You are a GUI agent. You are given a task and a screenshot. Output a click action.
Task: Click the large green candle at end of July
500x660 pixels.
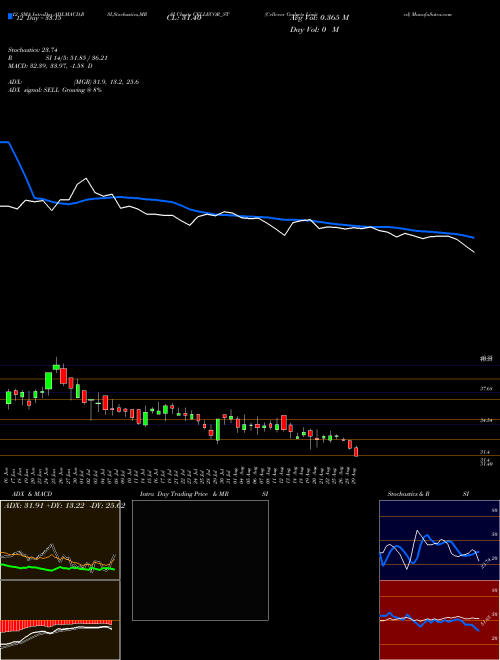pyautogui.click(x=218, y=430)
